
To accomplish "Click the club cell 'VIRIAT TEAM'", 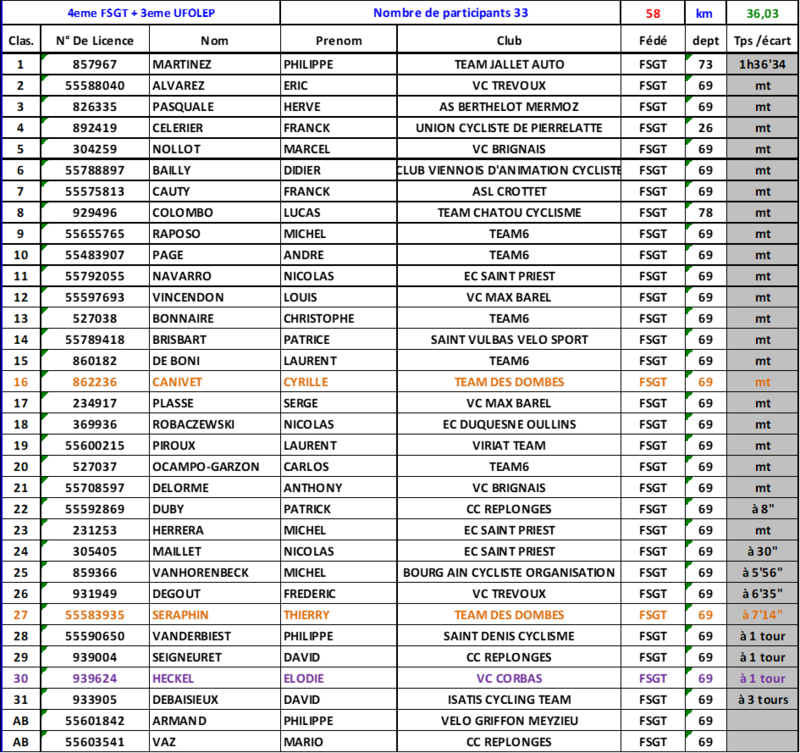I will tap(509, 445).
